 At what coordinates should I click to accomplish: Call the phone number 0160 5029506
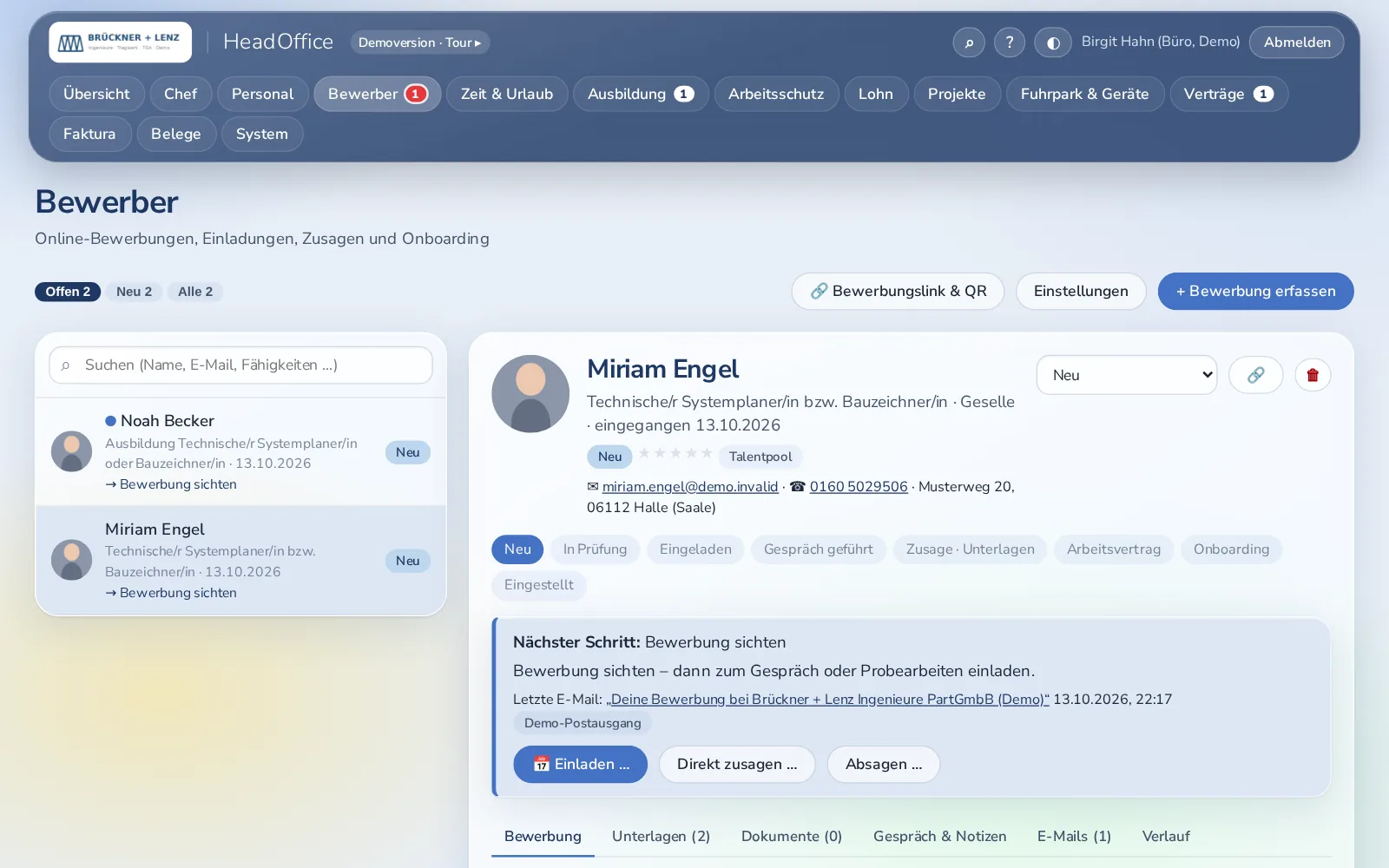[x=859, y=487]
